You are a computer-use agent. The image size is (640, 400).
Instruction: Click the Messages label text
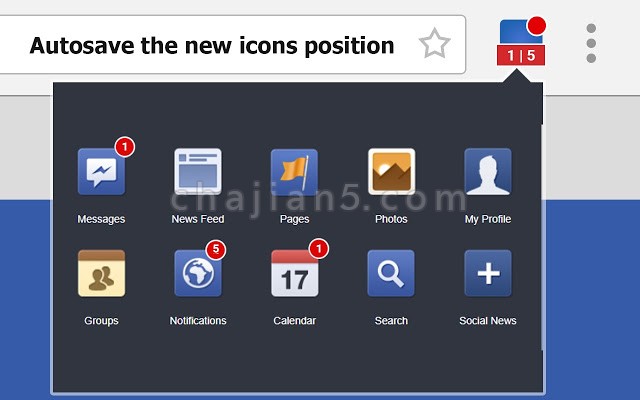101,219
